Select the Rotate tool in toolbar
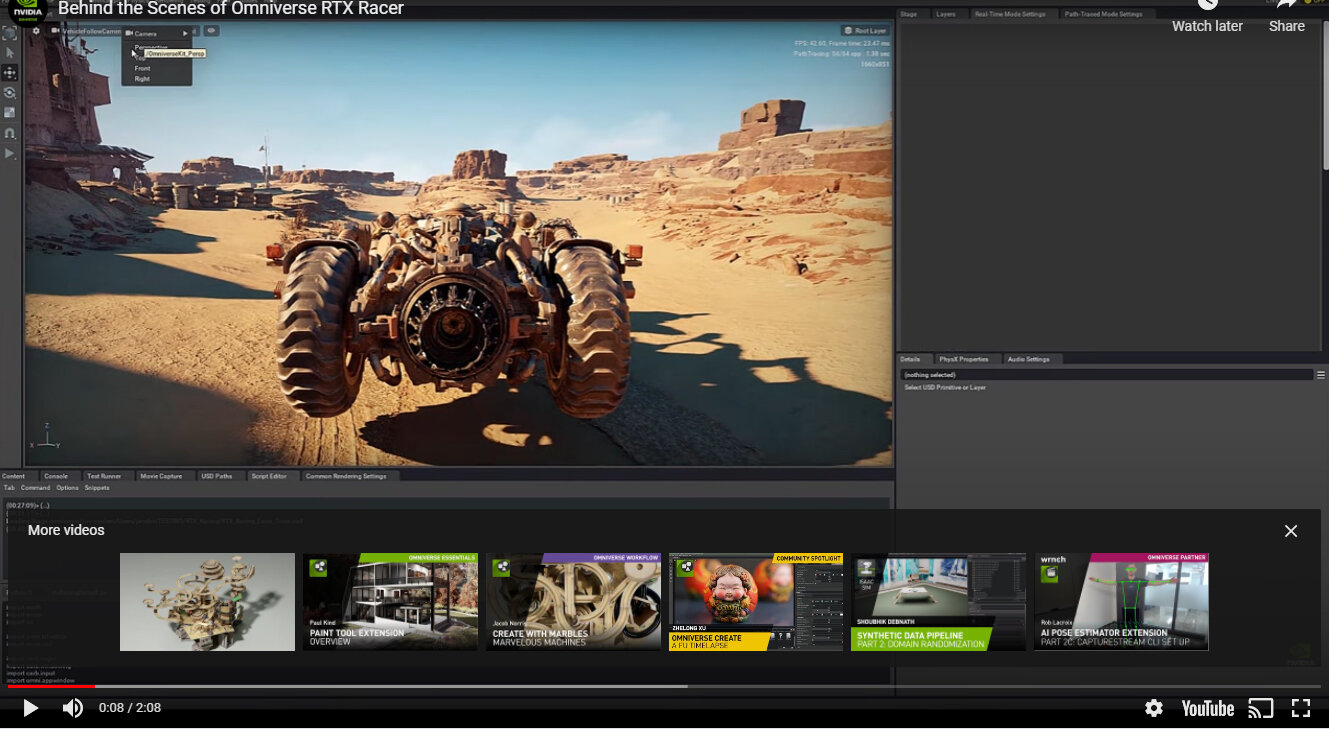The image size is (1329, 732). (10, 93)
